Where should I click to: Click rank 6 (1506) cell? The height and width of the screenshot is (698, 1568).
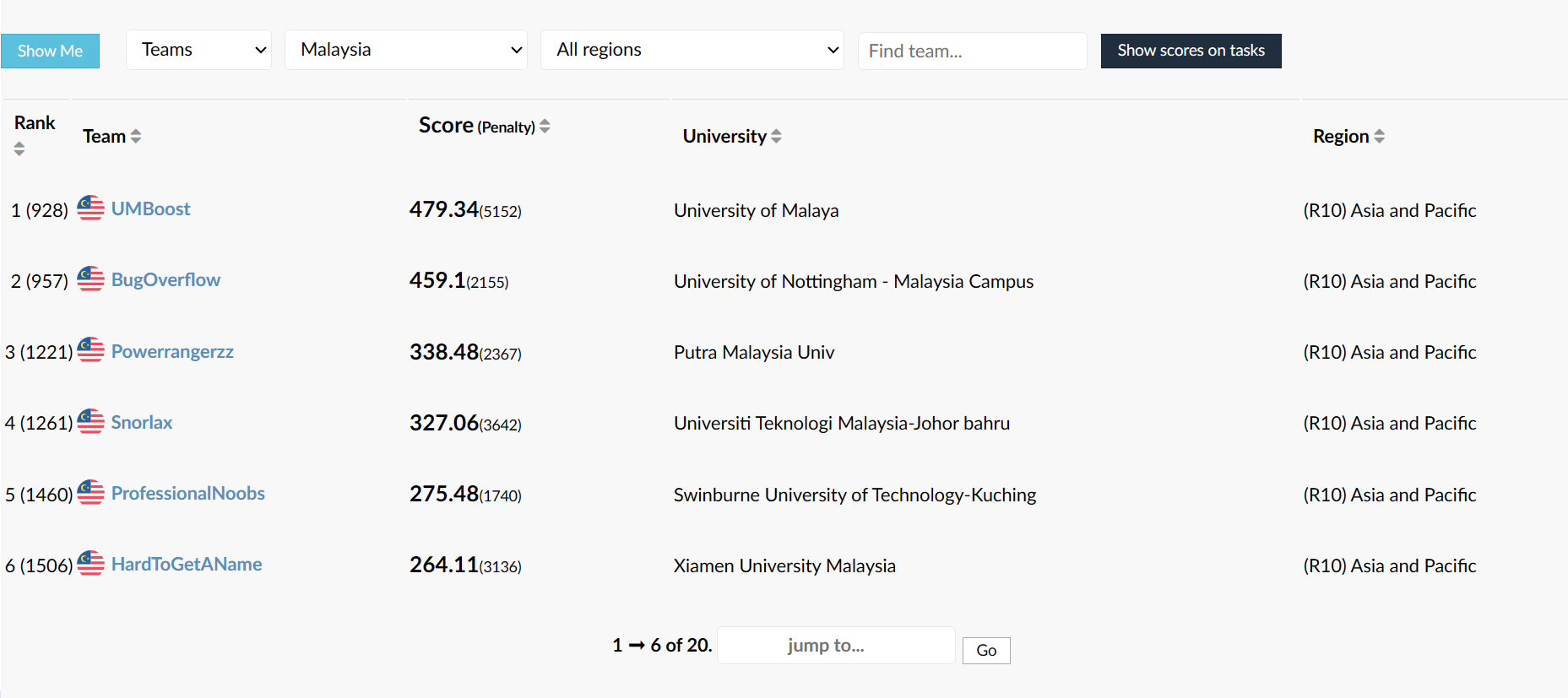click(39, 565)
